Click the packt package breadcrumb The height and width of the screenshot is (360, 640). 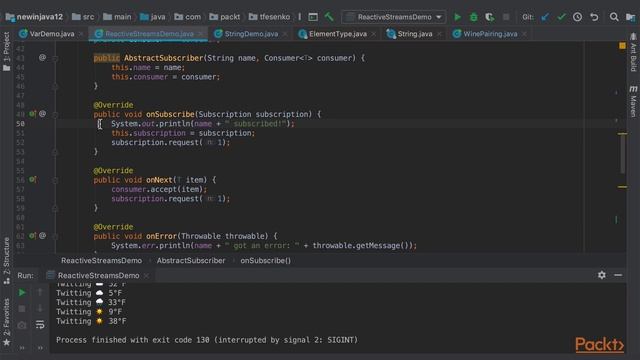click(x=224, y=17)
